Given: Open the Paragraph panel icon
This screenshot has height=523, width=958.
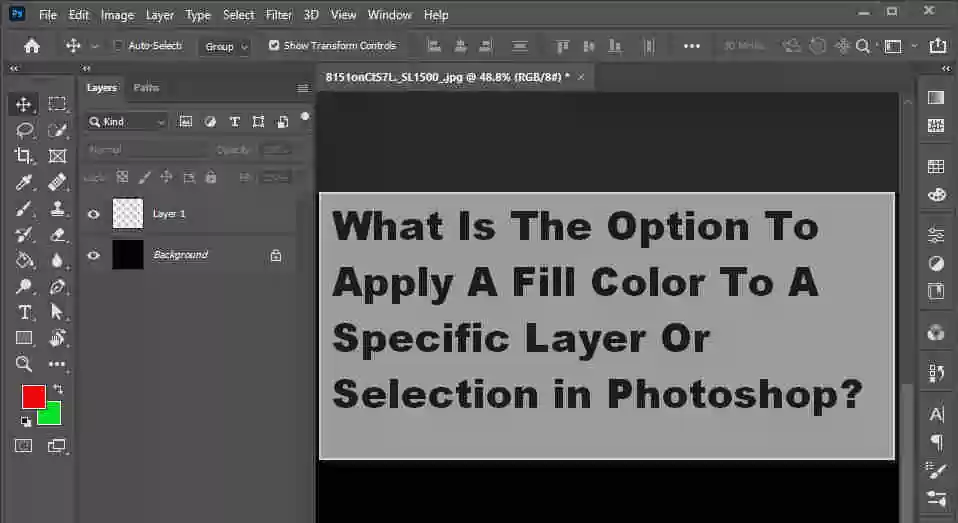Looking at the screenshot, I should coord(936,442).
